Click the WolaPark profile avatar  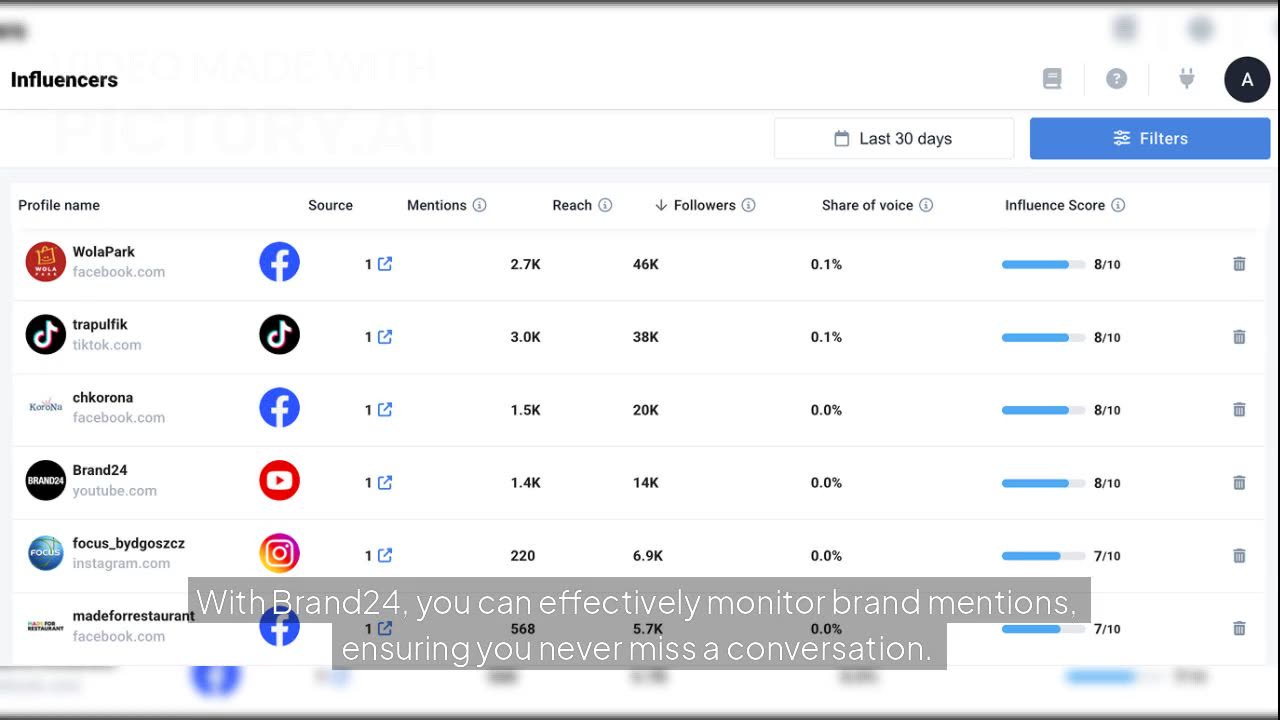pyautogui.click(x=46, y=262)
